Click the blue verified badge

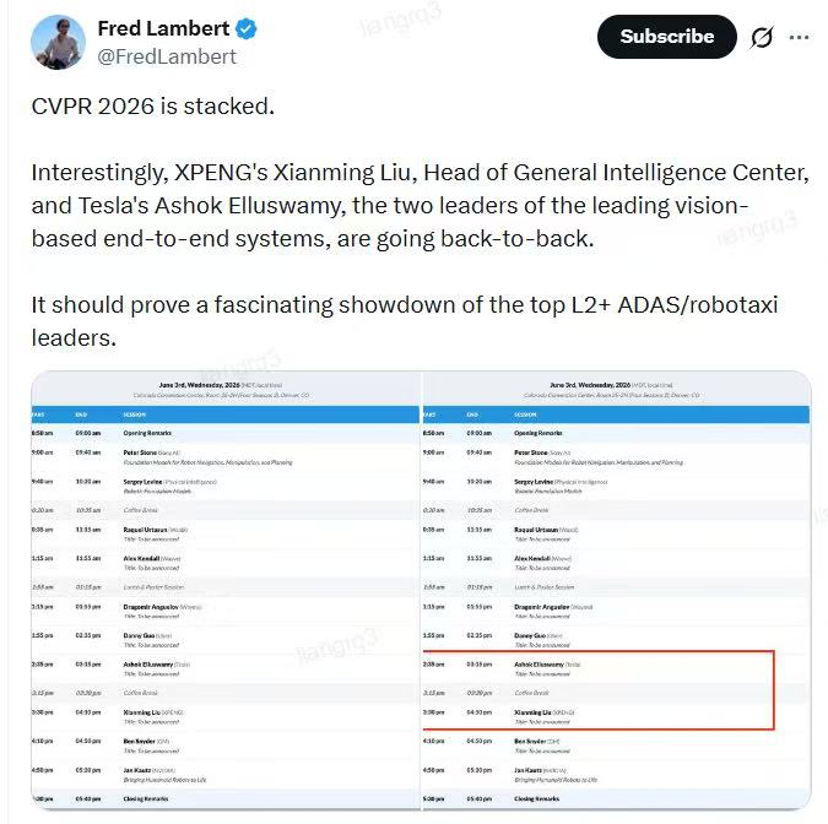point(246,29)
